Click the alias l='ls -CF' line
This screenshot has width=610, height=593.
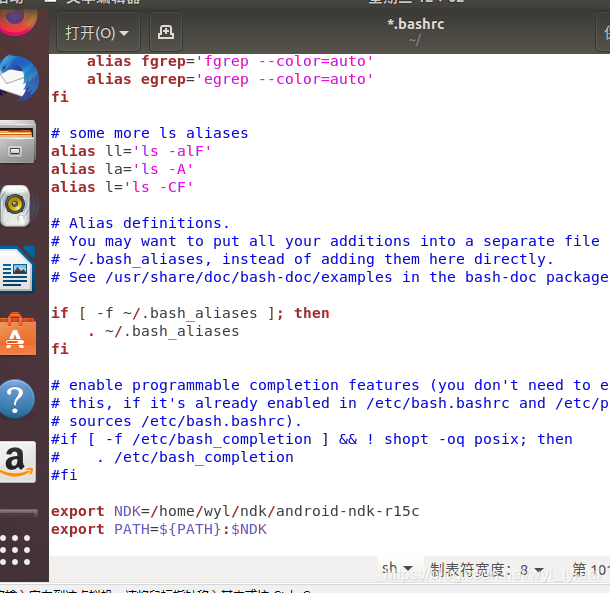click(x=122, y=187)
